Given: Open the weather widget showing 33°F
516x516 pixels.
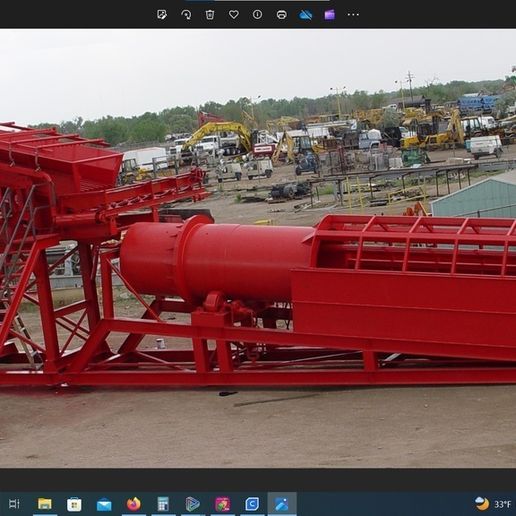Looking at the screenshot, I should tap(493, 504).
